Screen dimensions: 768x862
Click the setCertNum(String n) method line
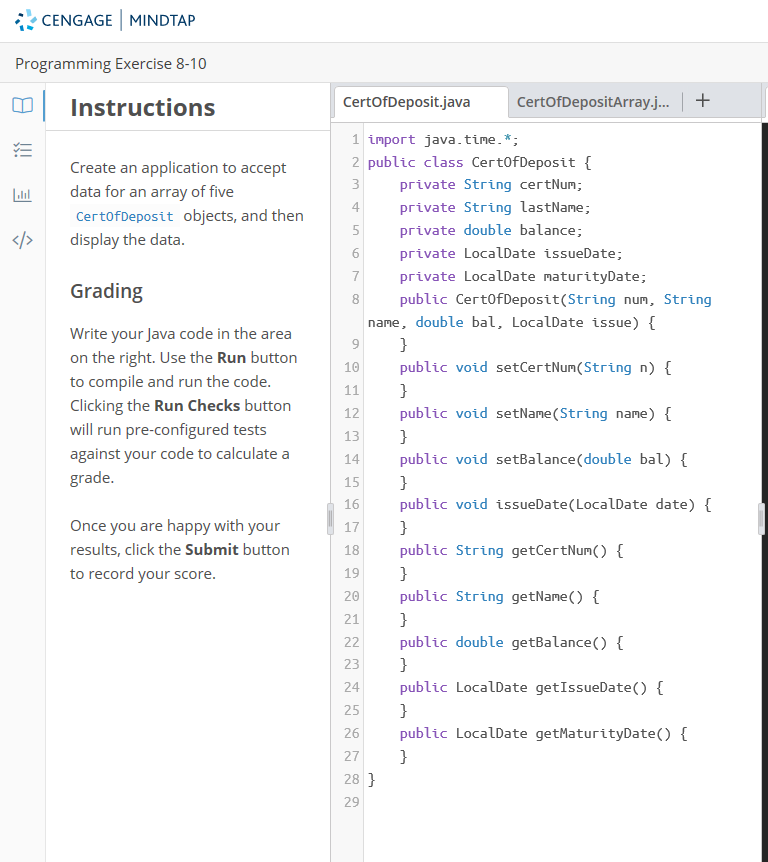click(x=535, y=368)
